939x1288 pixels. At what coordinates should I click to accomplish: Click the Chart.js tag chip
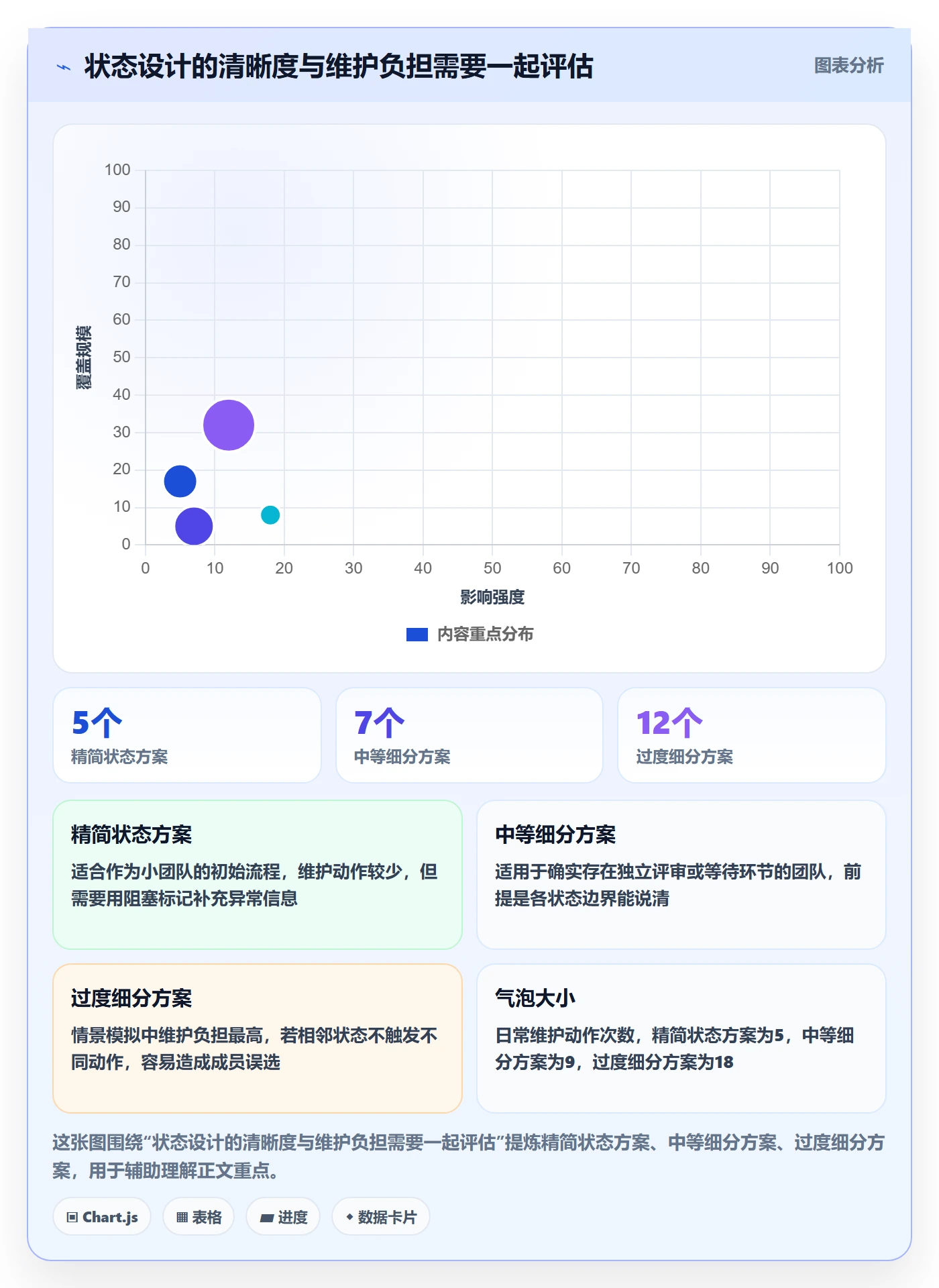coord(102,1217)
